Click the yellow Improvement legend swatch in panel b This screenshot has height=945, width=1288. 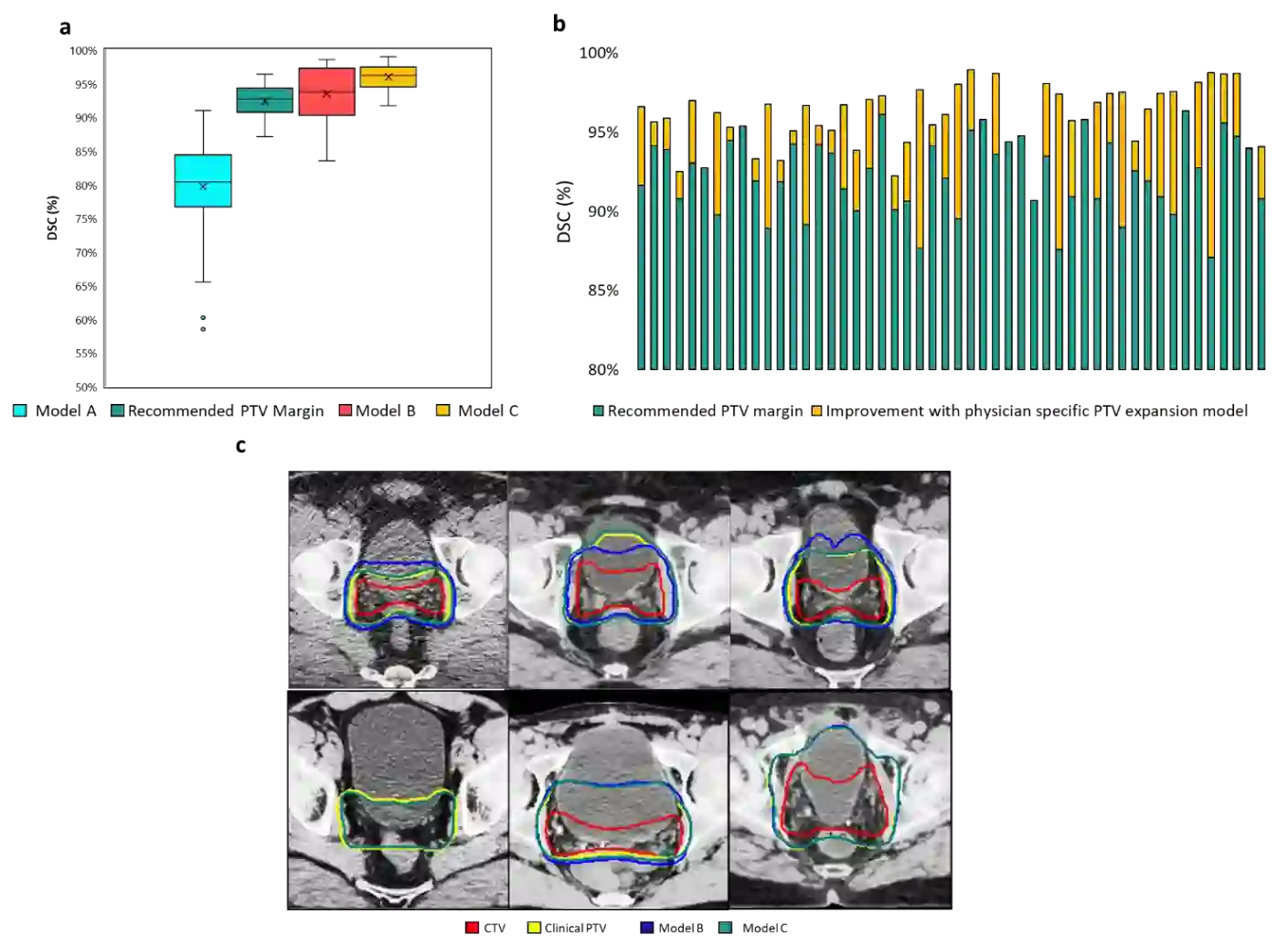(x=816, y=411)
